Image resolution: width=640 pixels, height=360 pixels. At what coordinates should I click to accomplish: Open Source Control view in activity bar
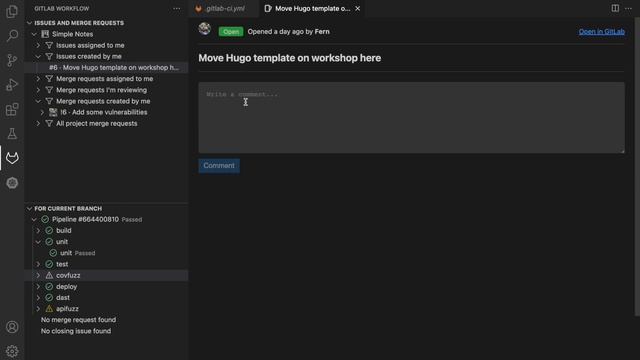point(12,60)
